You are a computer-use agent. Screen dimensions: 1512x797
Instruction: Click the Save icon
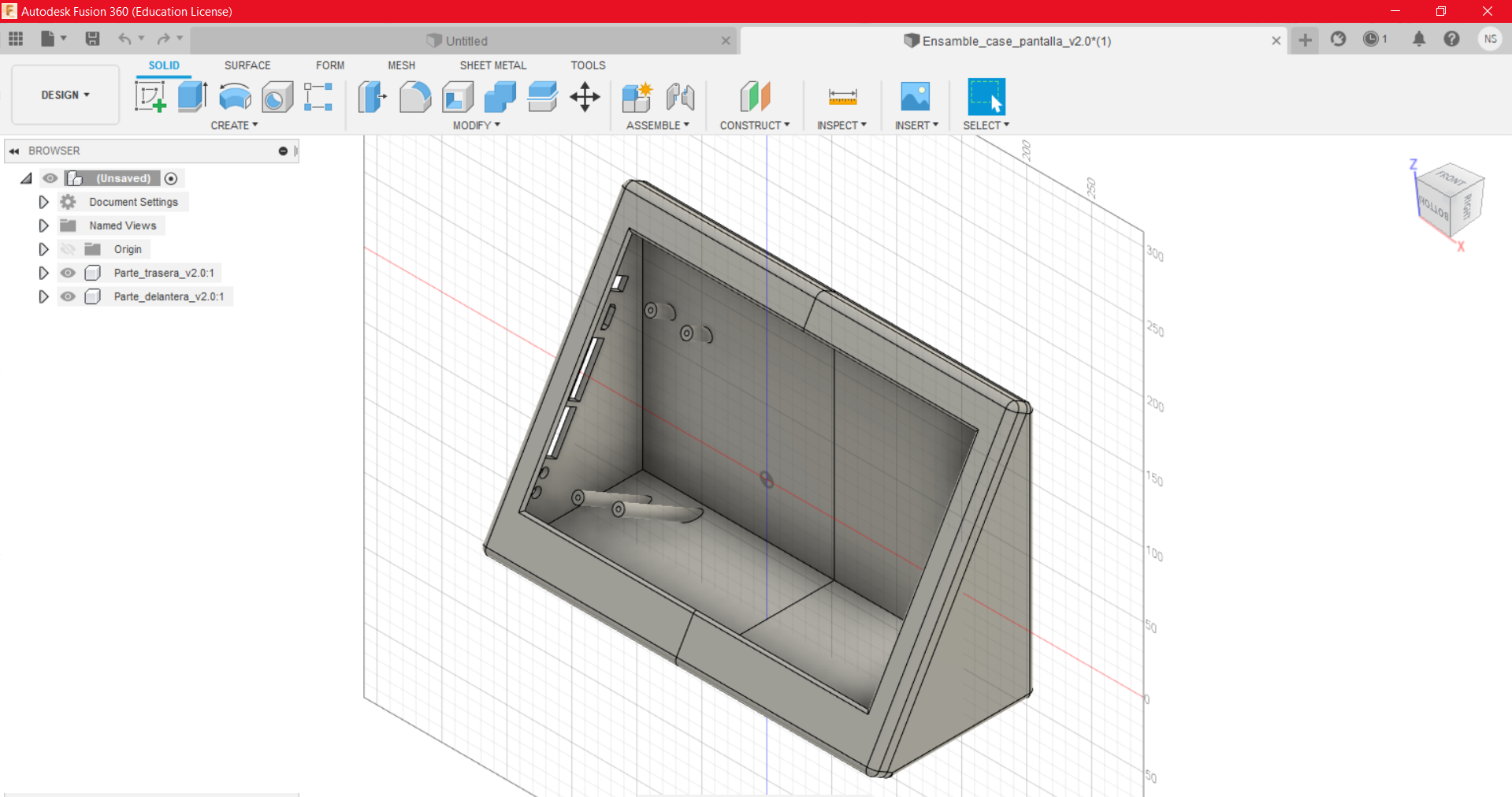92,39
